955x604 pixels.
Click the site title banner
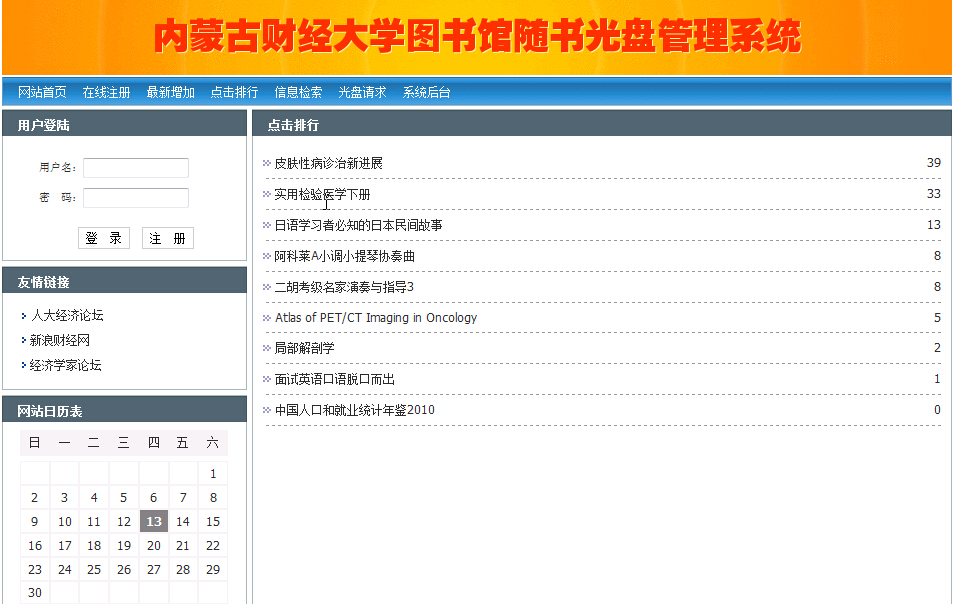[x=477, y=37]
